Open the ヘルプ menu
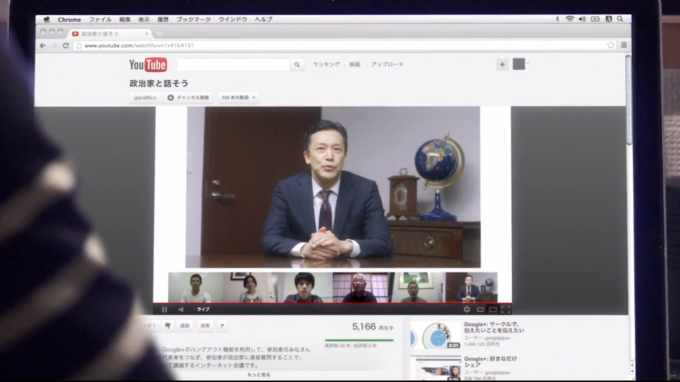This screenshot has height=382, width=680. [x=263, y=20]
